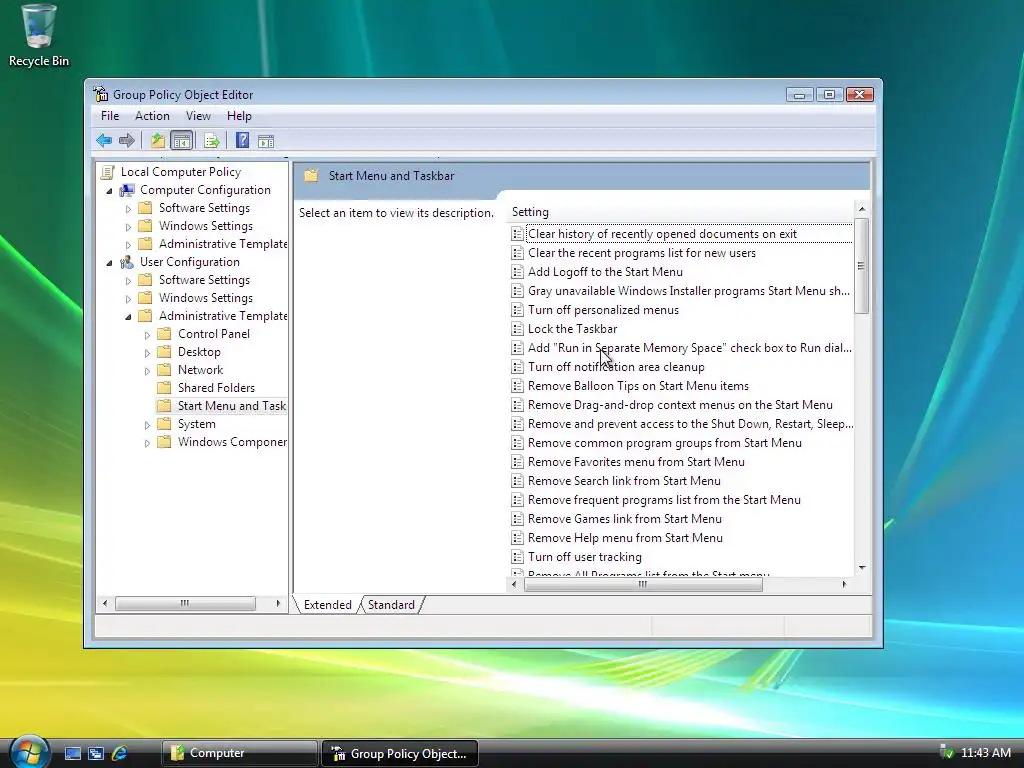Click policy icon beside Remove Games link
1024x768 pixels.
pyautogui.click(x=517, y=519)
